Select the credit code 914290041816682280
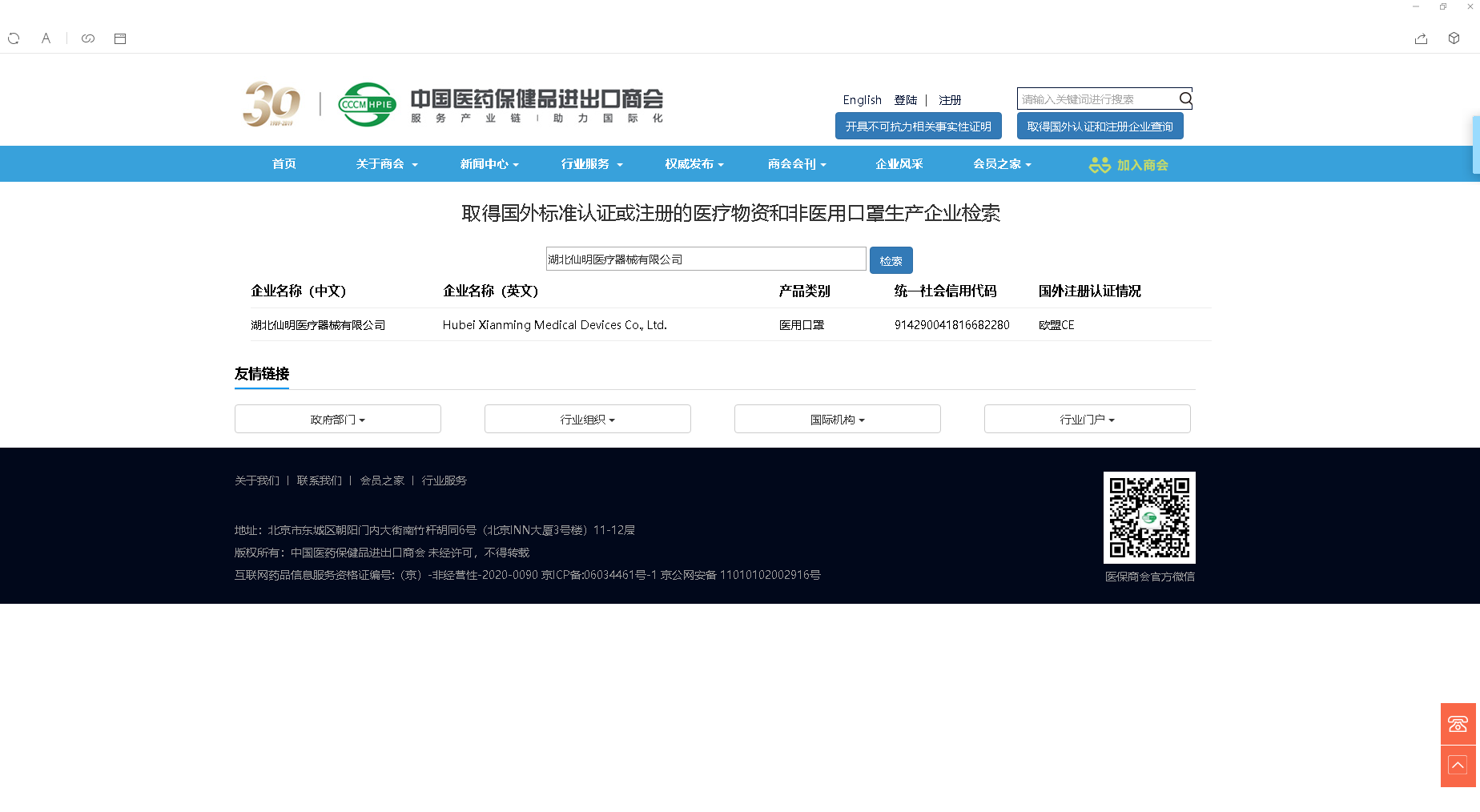 [x=952, y=325]
